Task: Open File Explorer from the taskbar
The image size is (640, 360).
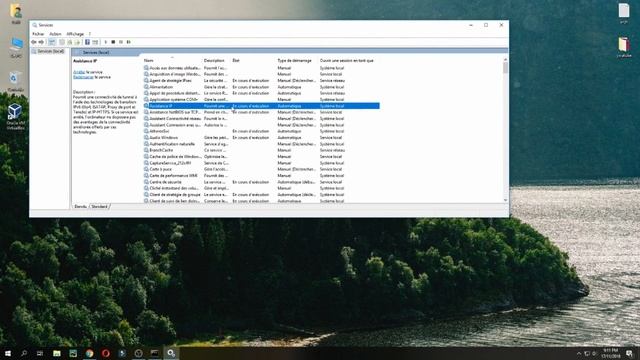Action: coord(57,353)
